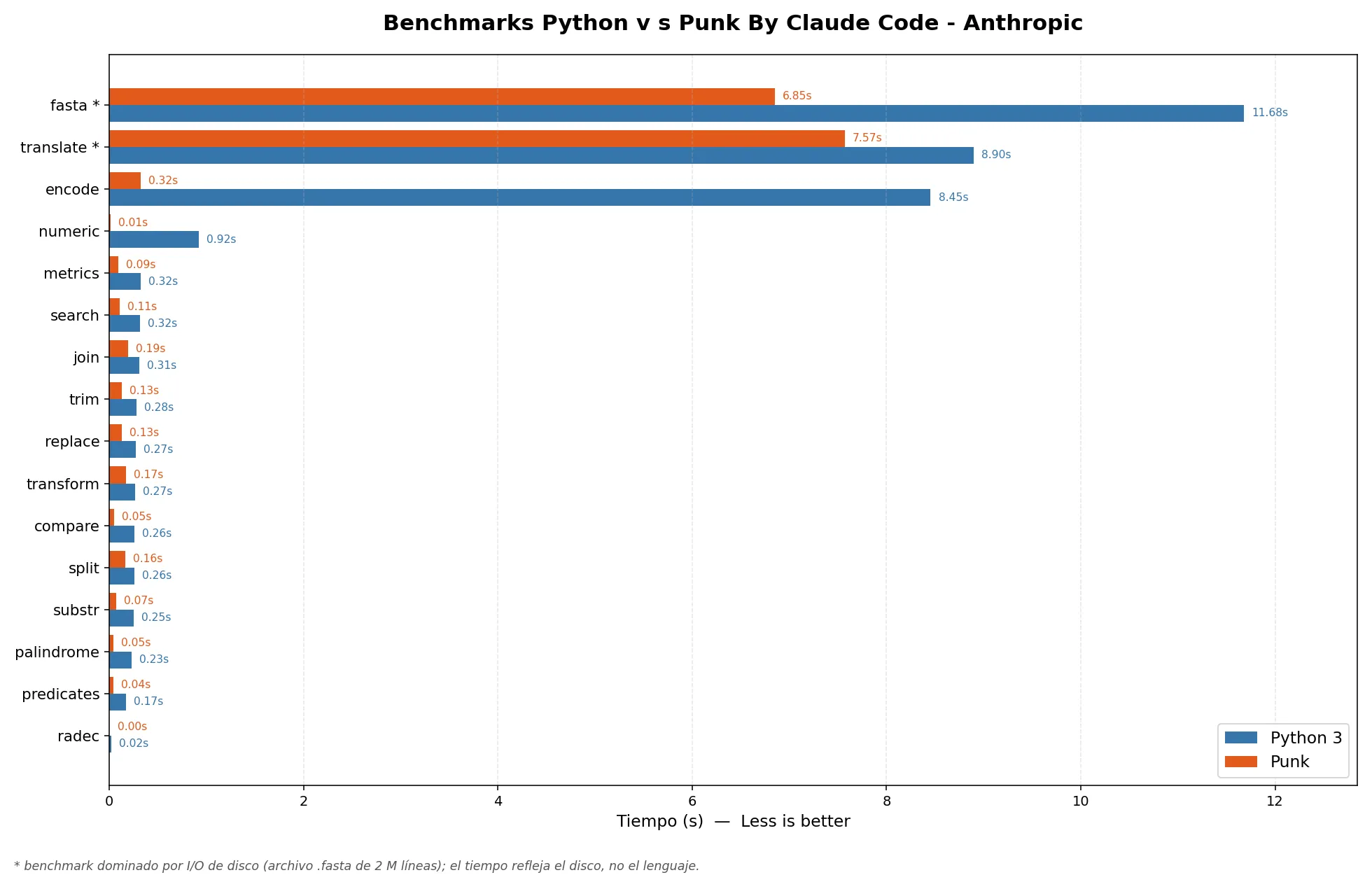Click the 'Python 3' legend label
This screenshot has height=882, width=1372.
click(x=1306, y=738)
